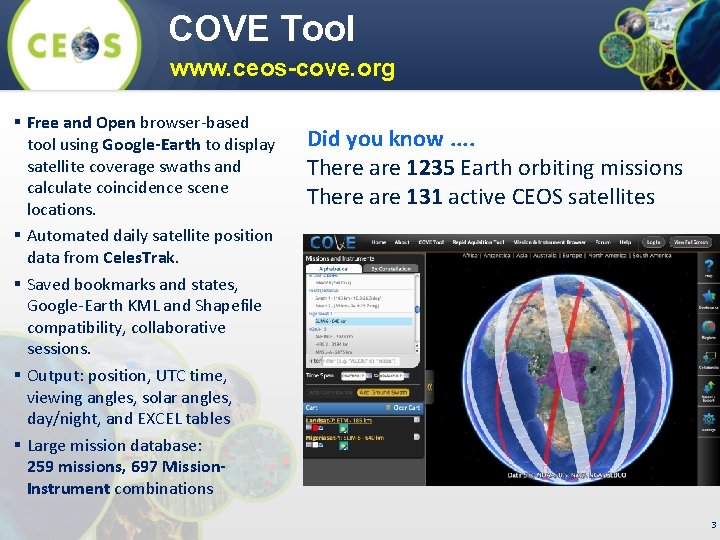Click the Asia region link
The height and width of the screenshot is (540, 720).
(522, 255)
